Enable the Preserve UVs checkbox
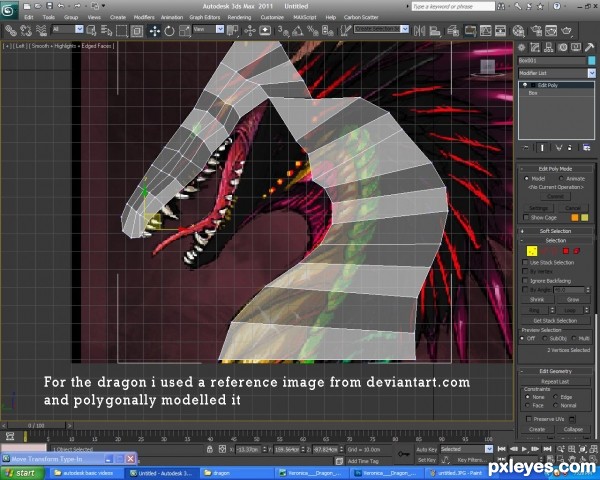 tap(529, 419)
